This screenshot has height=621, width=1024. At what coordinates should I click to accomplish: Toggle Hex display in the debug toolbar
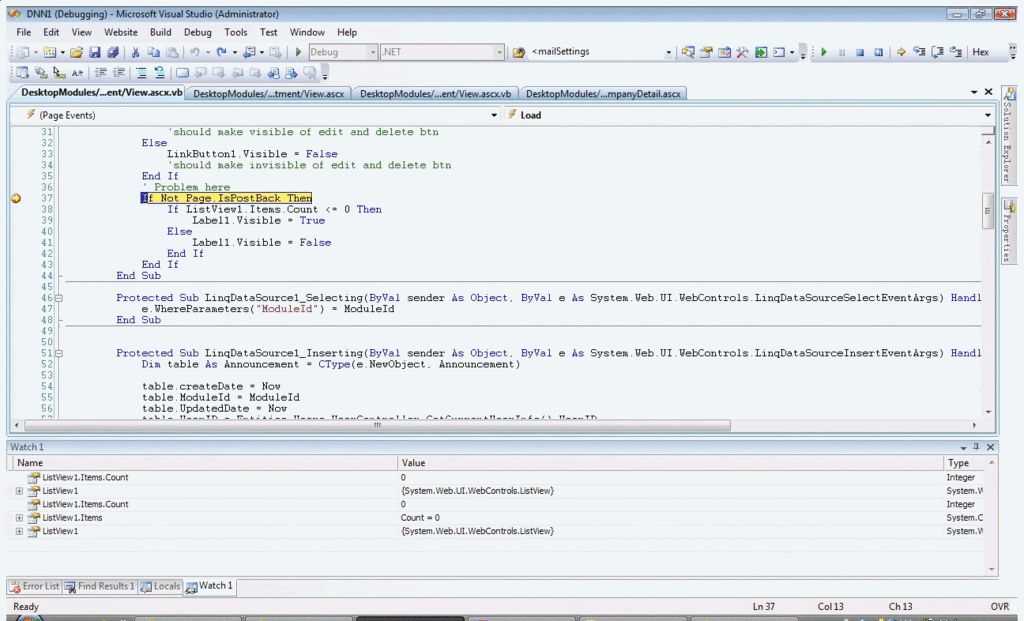tap(980, 52)
